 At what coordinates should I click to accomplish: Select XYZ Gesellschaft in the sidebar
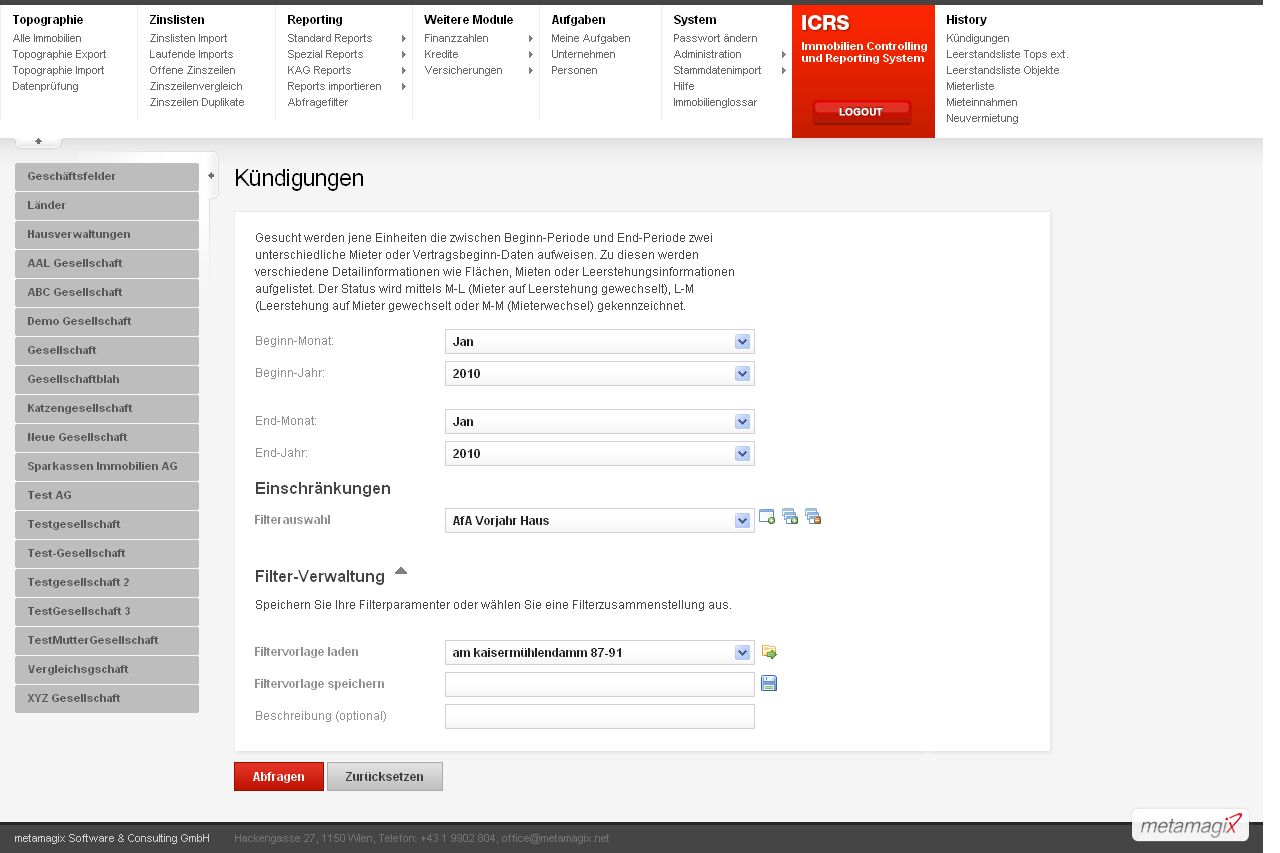click(x=107, y=698)
